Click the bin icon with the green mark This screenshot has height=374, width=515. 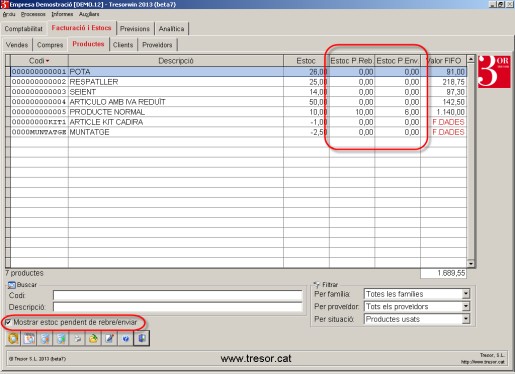(x=61, y=339)
